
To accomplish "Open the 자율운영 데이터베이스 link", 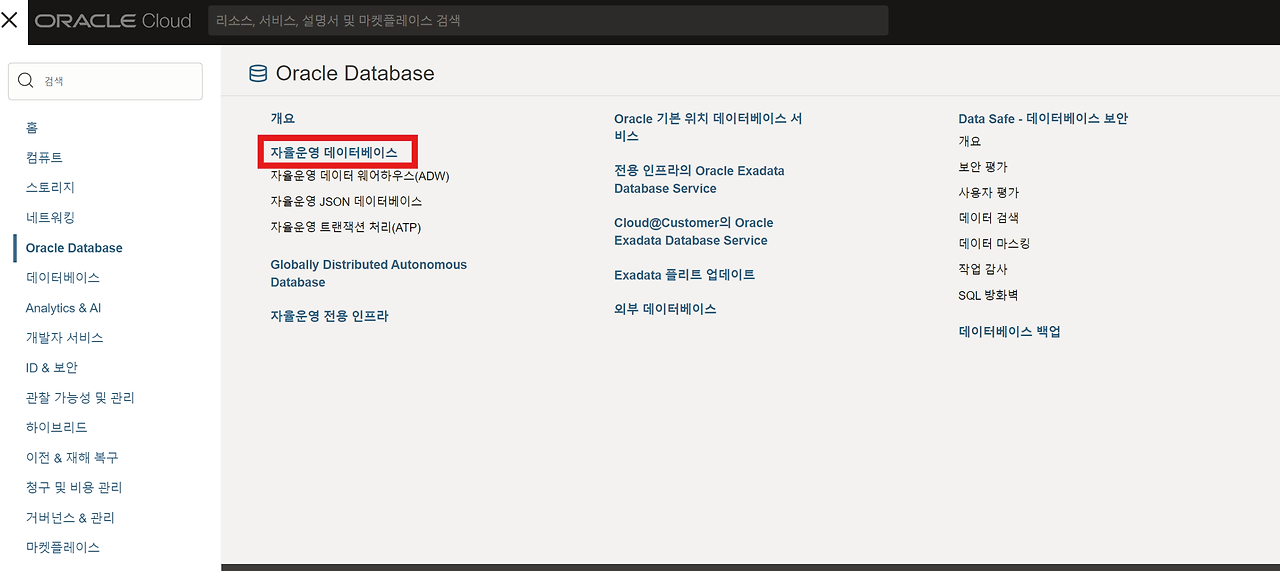I will [334, 153].
